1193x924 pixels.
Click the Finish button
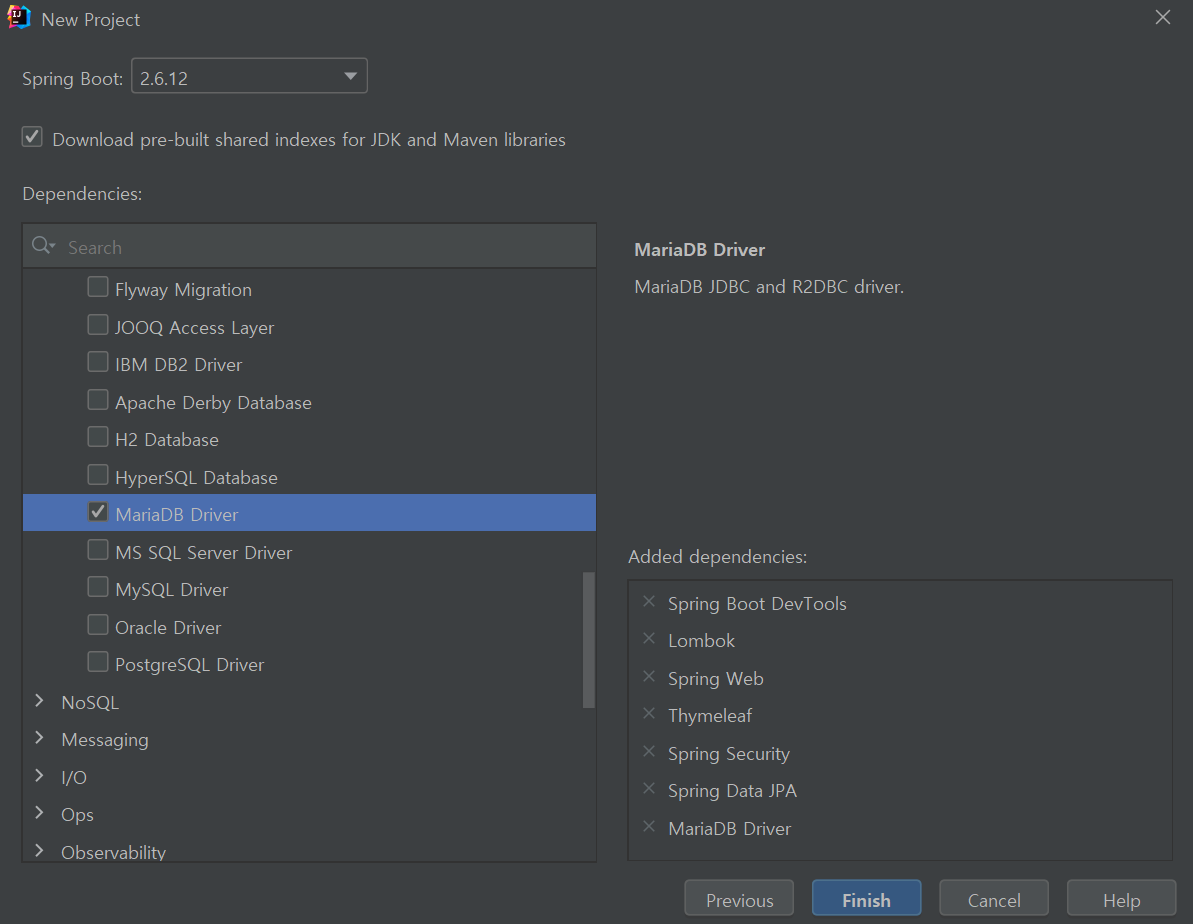click(867, 899)
